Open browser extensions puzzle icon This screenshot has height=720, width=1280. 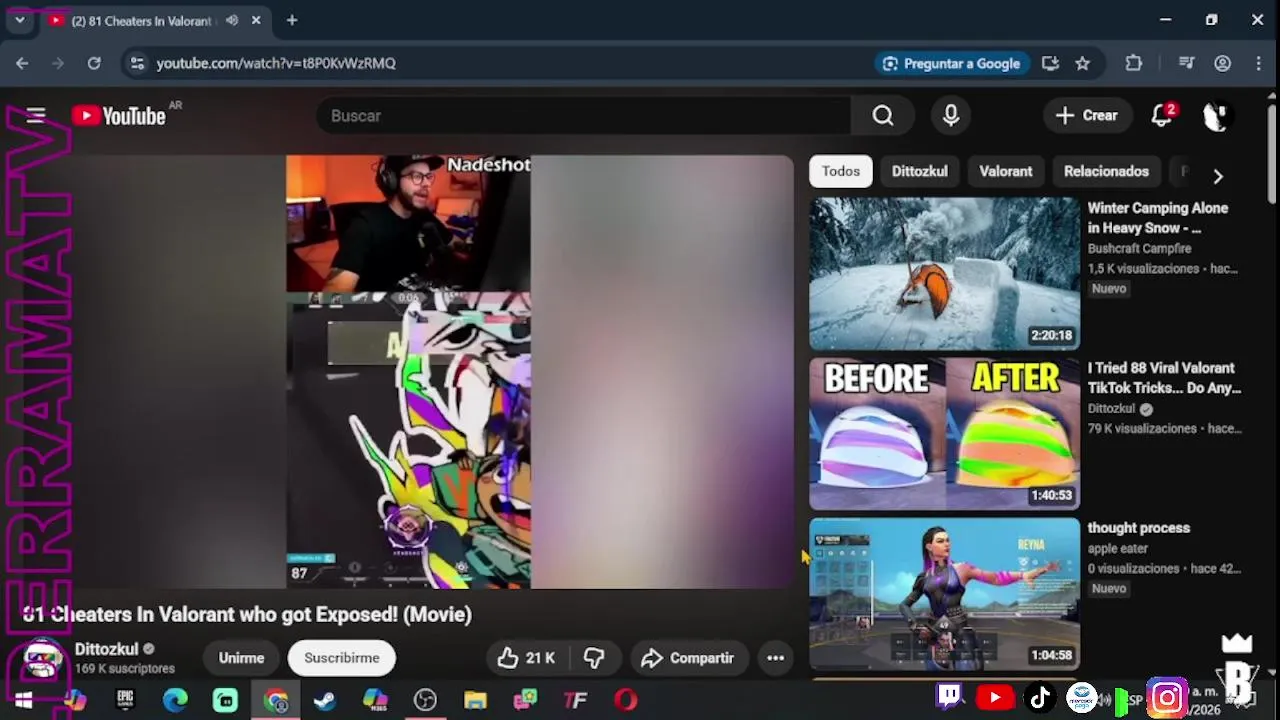point(1133,63)
